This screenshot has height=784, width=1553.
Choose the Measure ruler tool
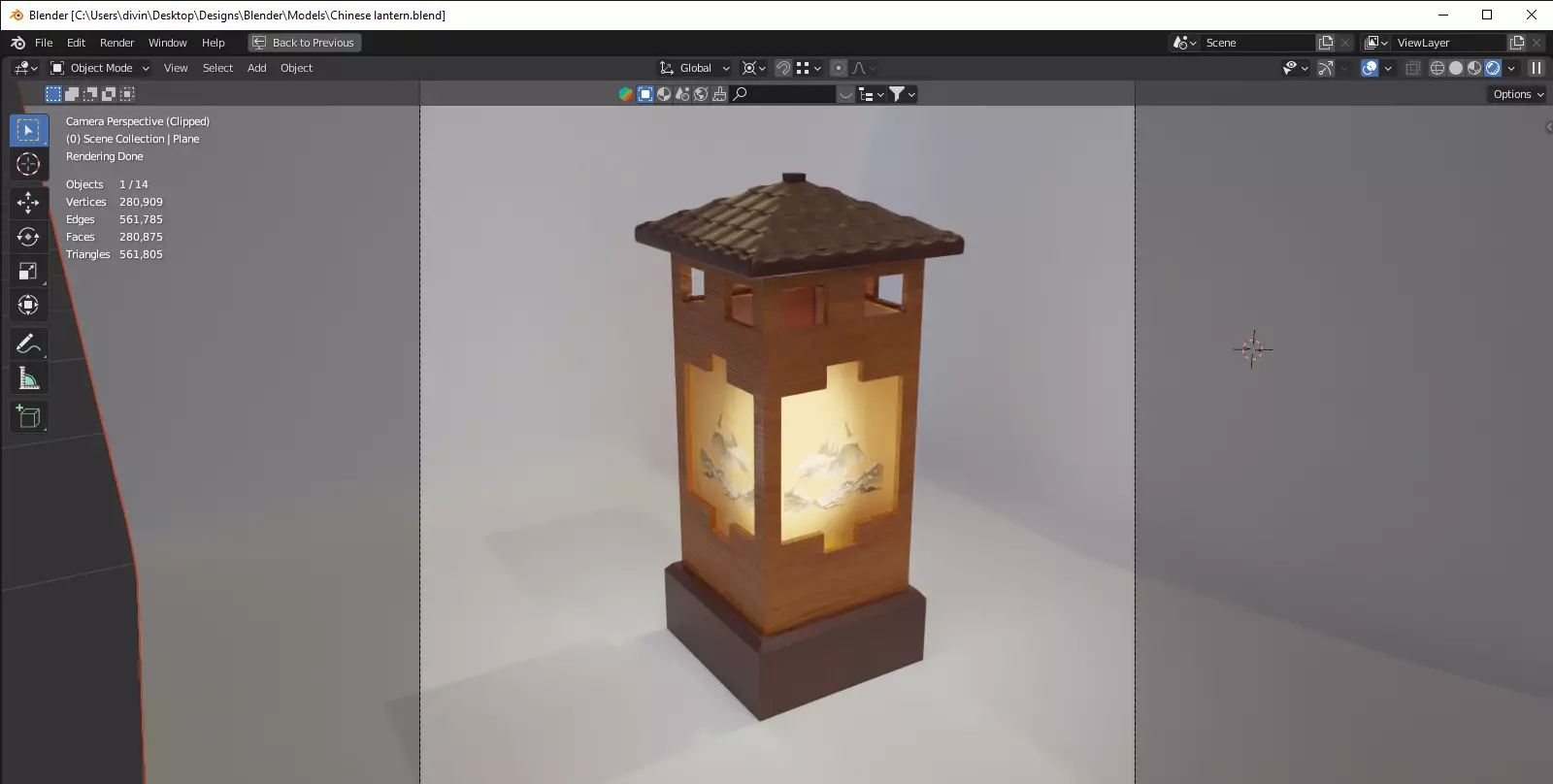point(28,378)
